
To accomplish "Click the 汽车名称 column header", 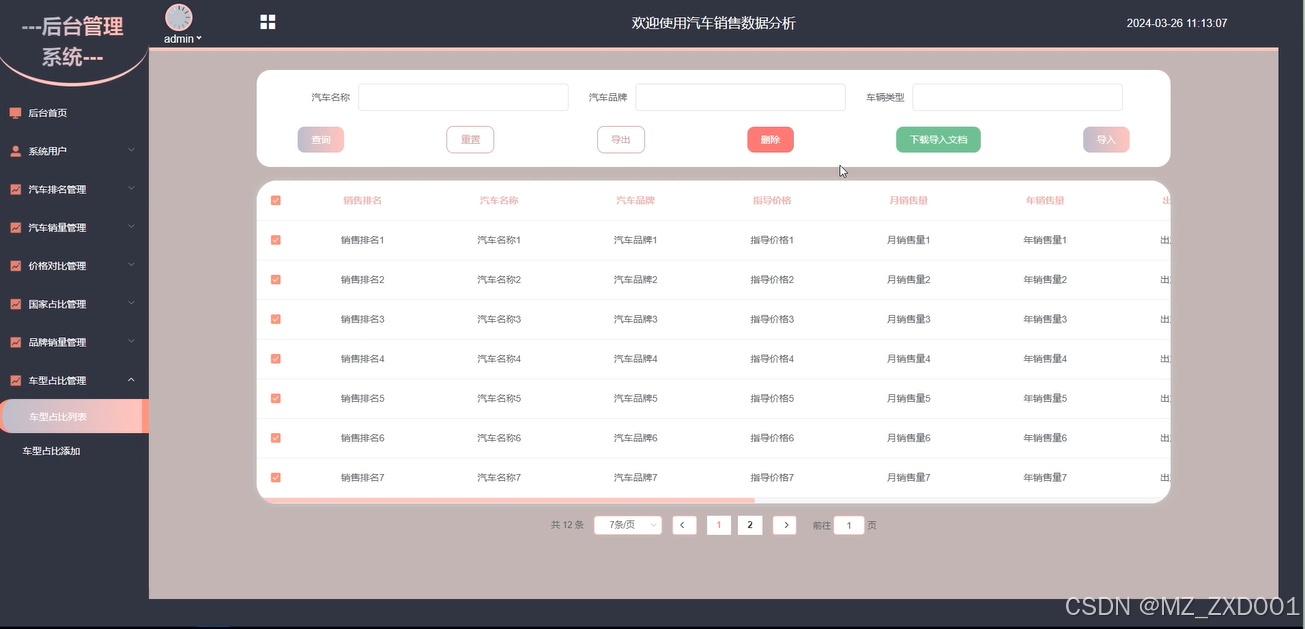I will [x=499, y=200].
